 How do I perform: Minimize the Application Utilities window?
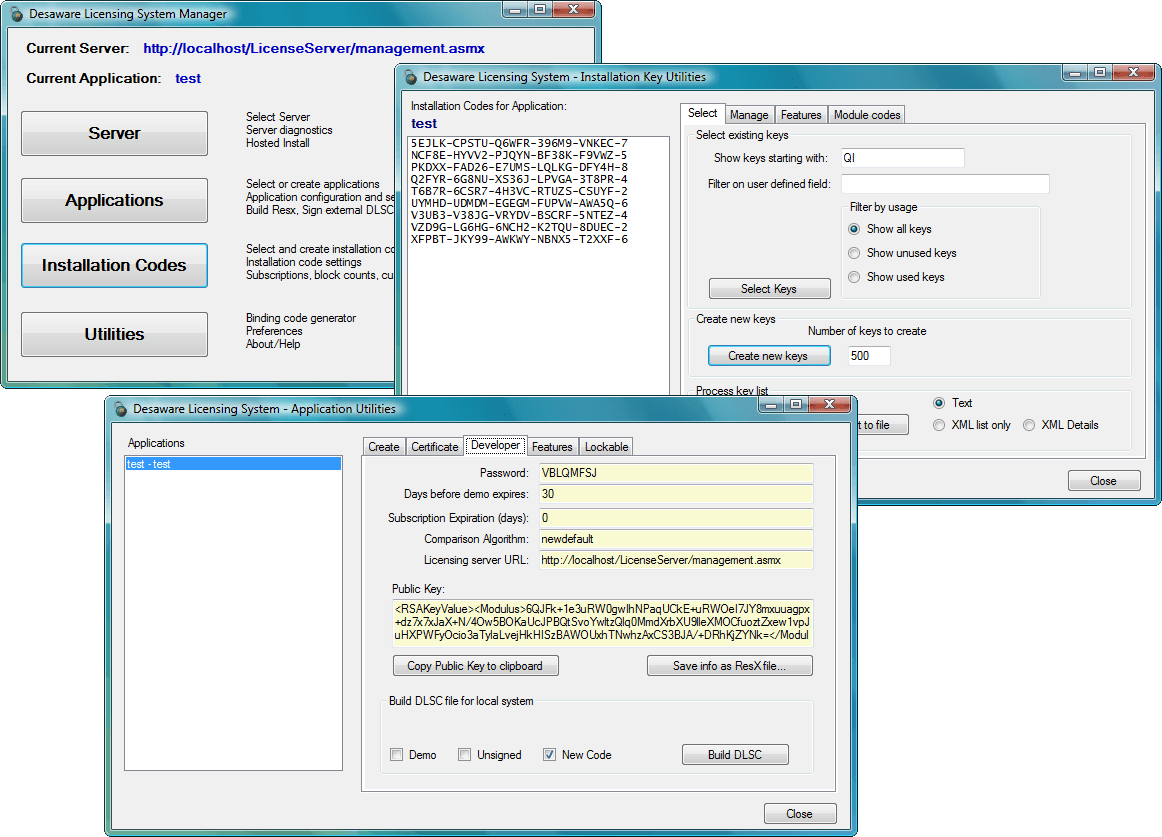pyautogui.click(x=771, y=405)
